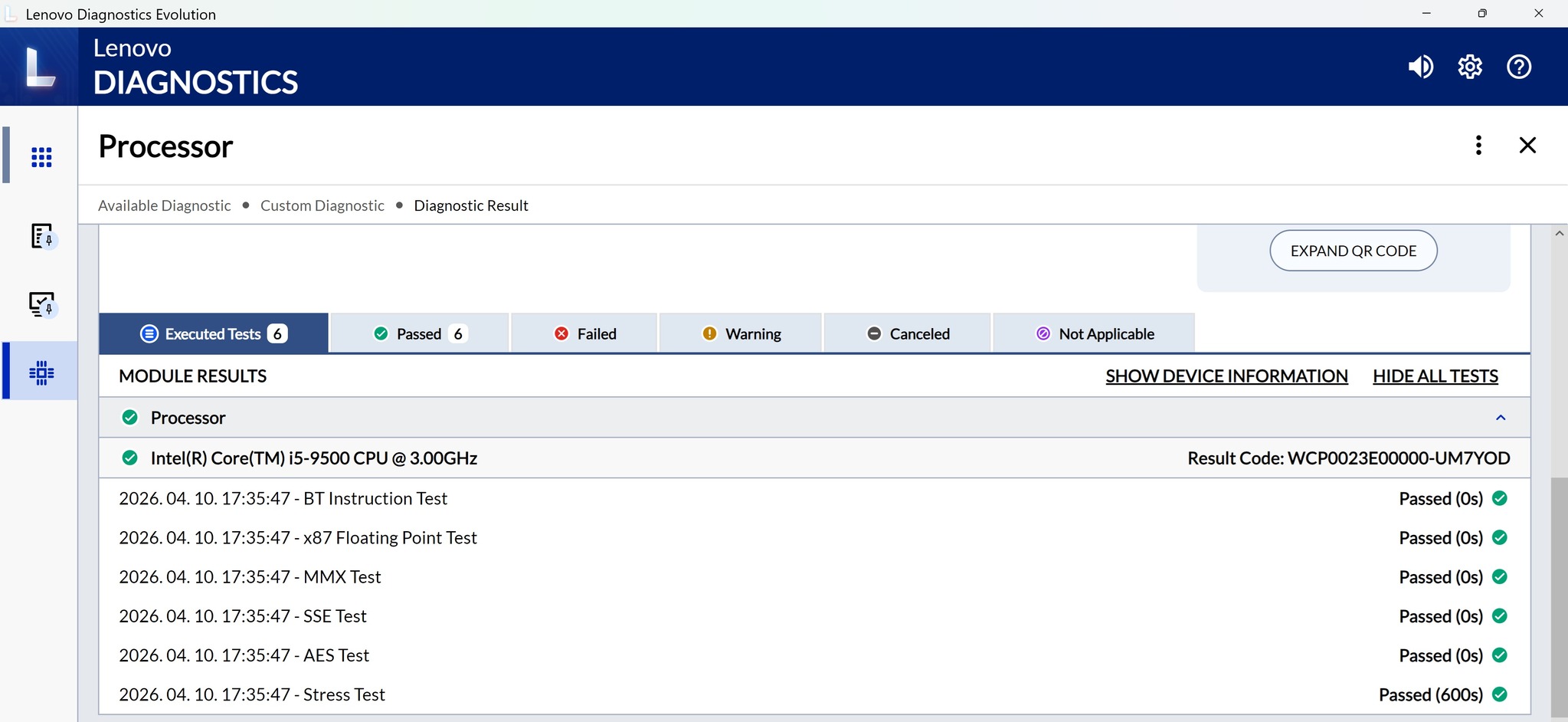Switch to the Not Applicable tab
Screen dimensions: 1568x722
1094,333
